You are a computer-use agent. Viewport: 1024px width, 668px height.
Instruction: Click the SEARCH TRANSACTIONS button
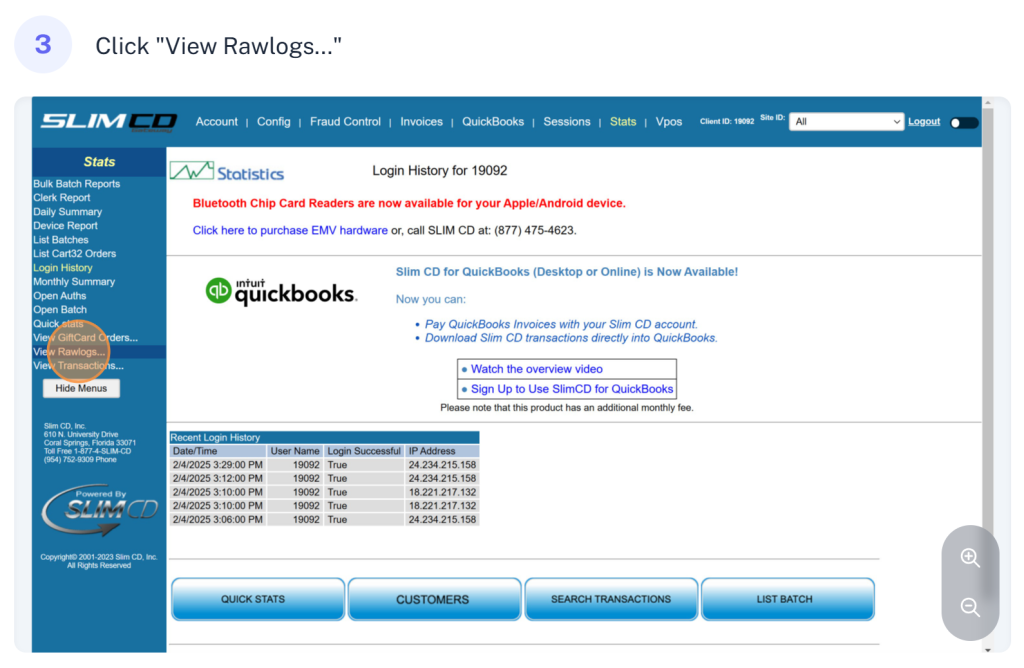pyautogui.click(x=611, y=599)
